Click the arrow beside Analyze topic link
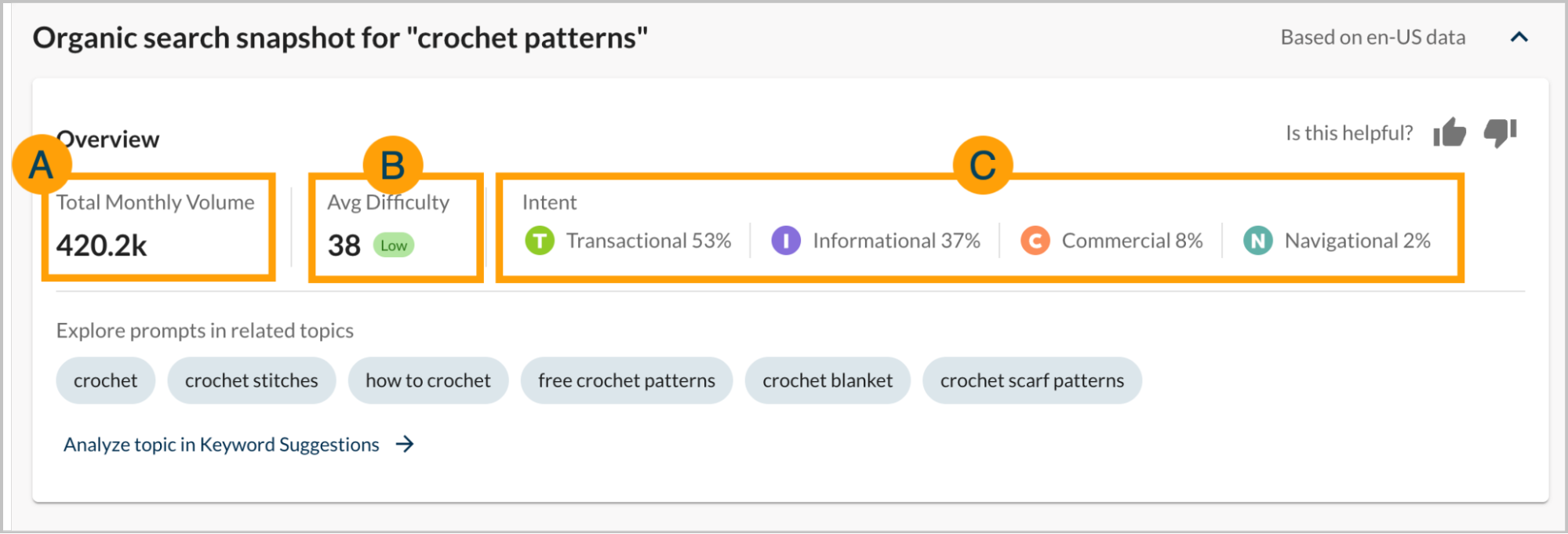 coord(405,445)
